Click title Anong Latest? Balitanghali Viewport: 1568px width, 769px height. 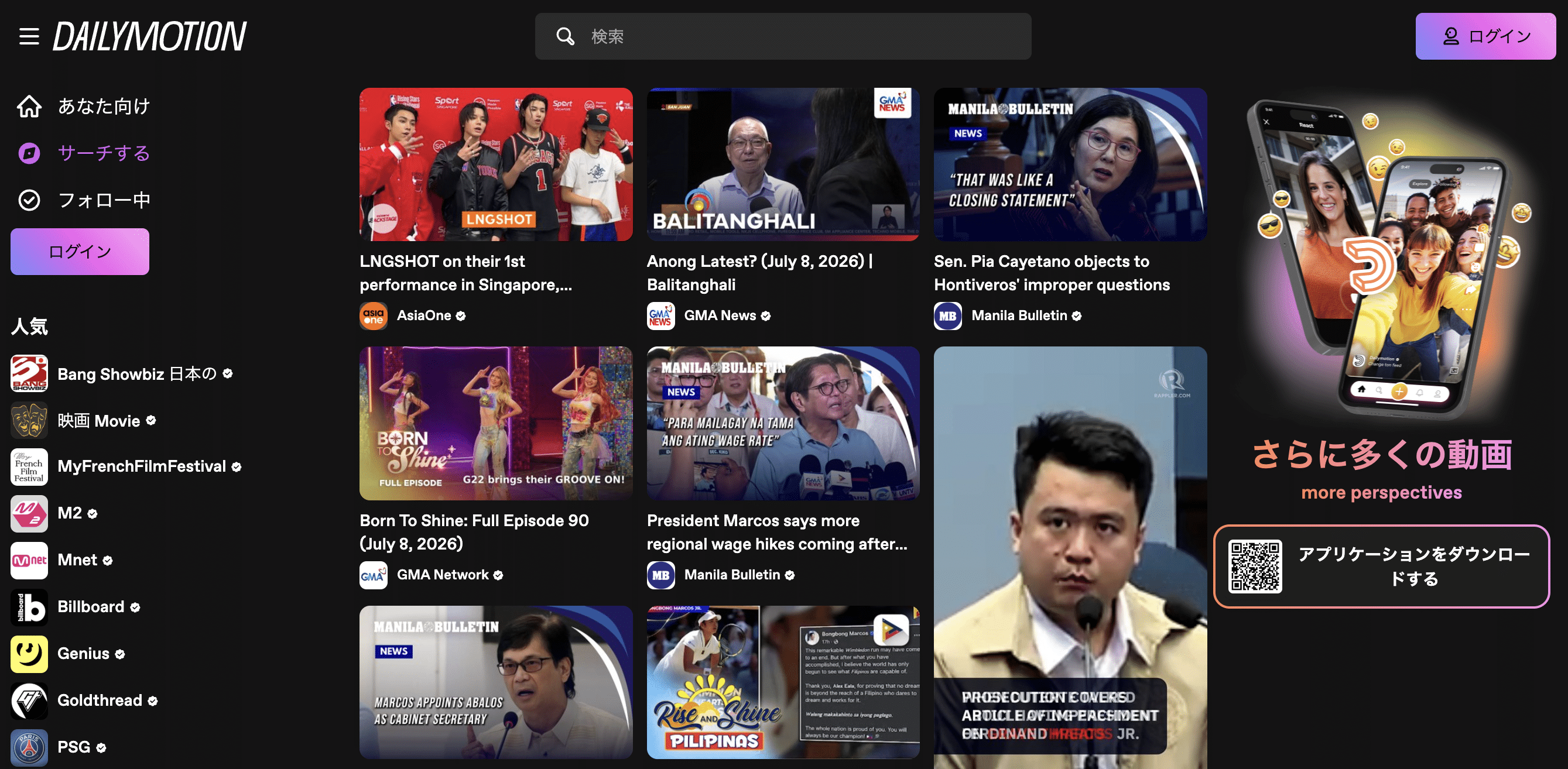760,273
